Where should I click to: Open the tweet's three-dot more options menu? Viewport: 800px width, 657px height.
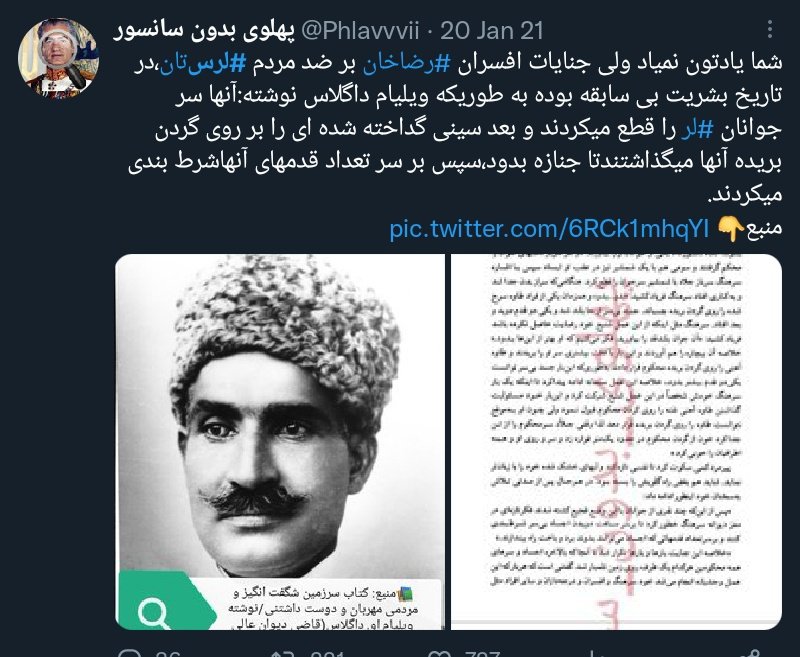770,29
